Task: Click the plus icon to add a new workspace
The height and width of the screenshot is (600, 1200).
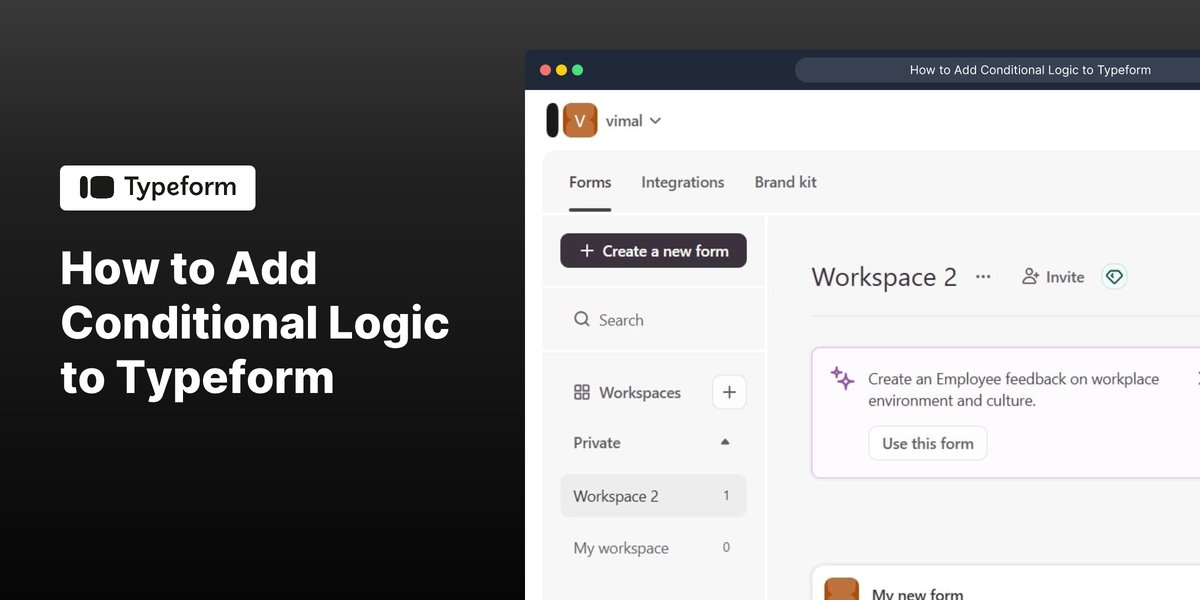Action: 729,392
